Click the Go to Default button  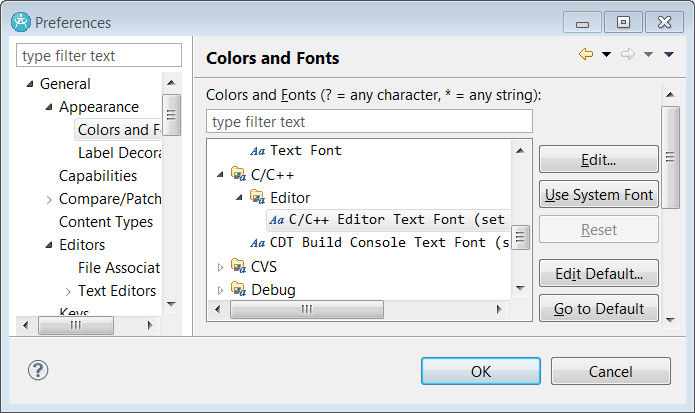point(599,308)
